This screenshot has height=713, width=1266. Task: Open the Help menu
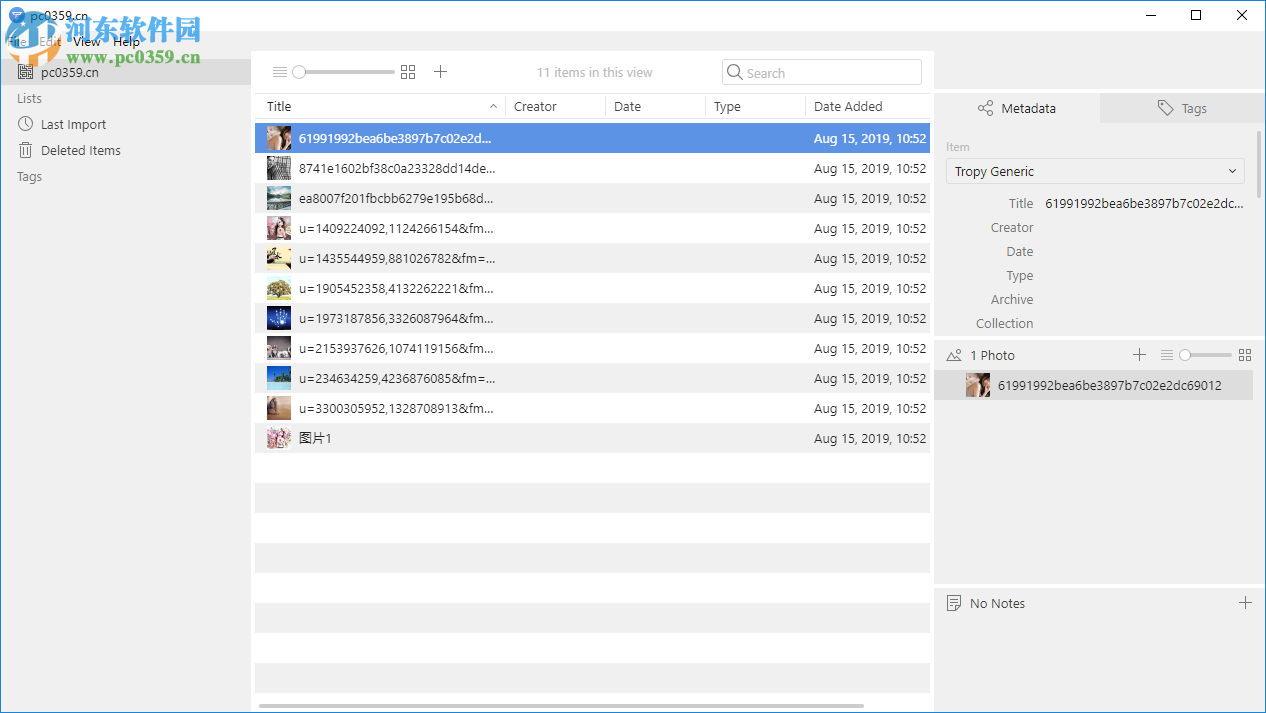127,42
